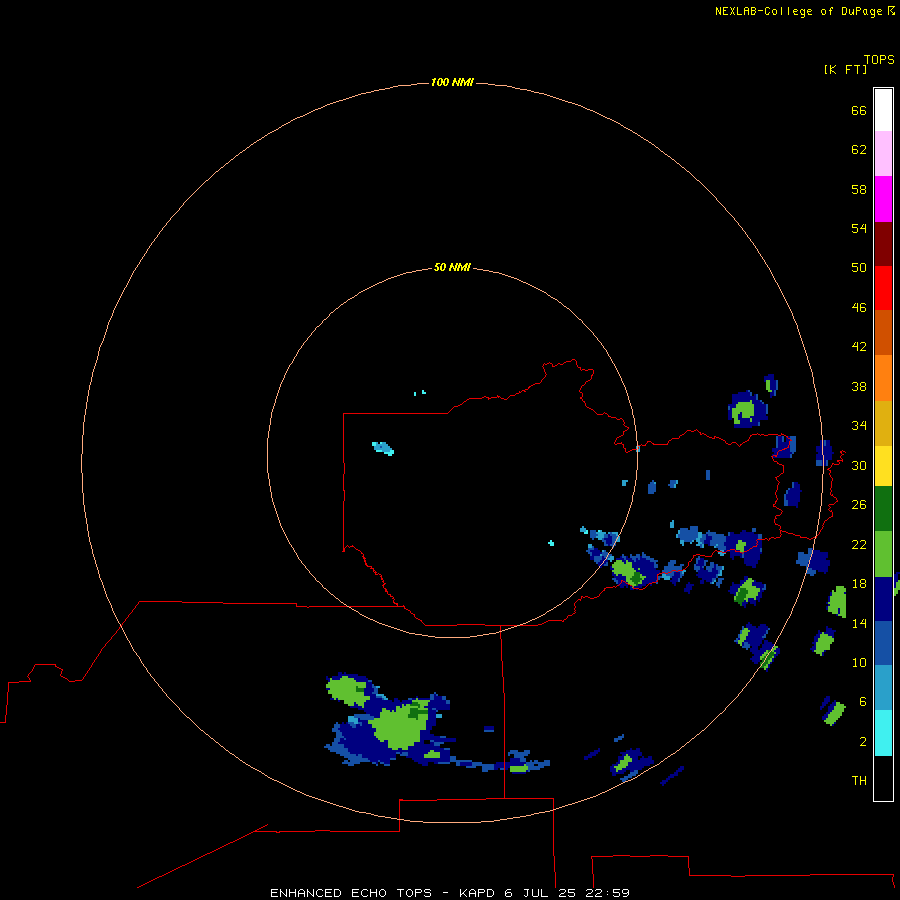Screen dimensions: 900x900
Task: Select the 100 NMI range ring label
Action: [452, 82]
